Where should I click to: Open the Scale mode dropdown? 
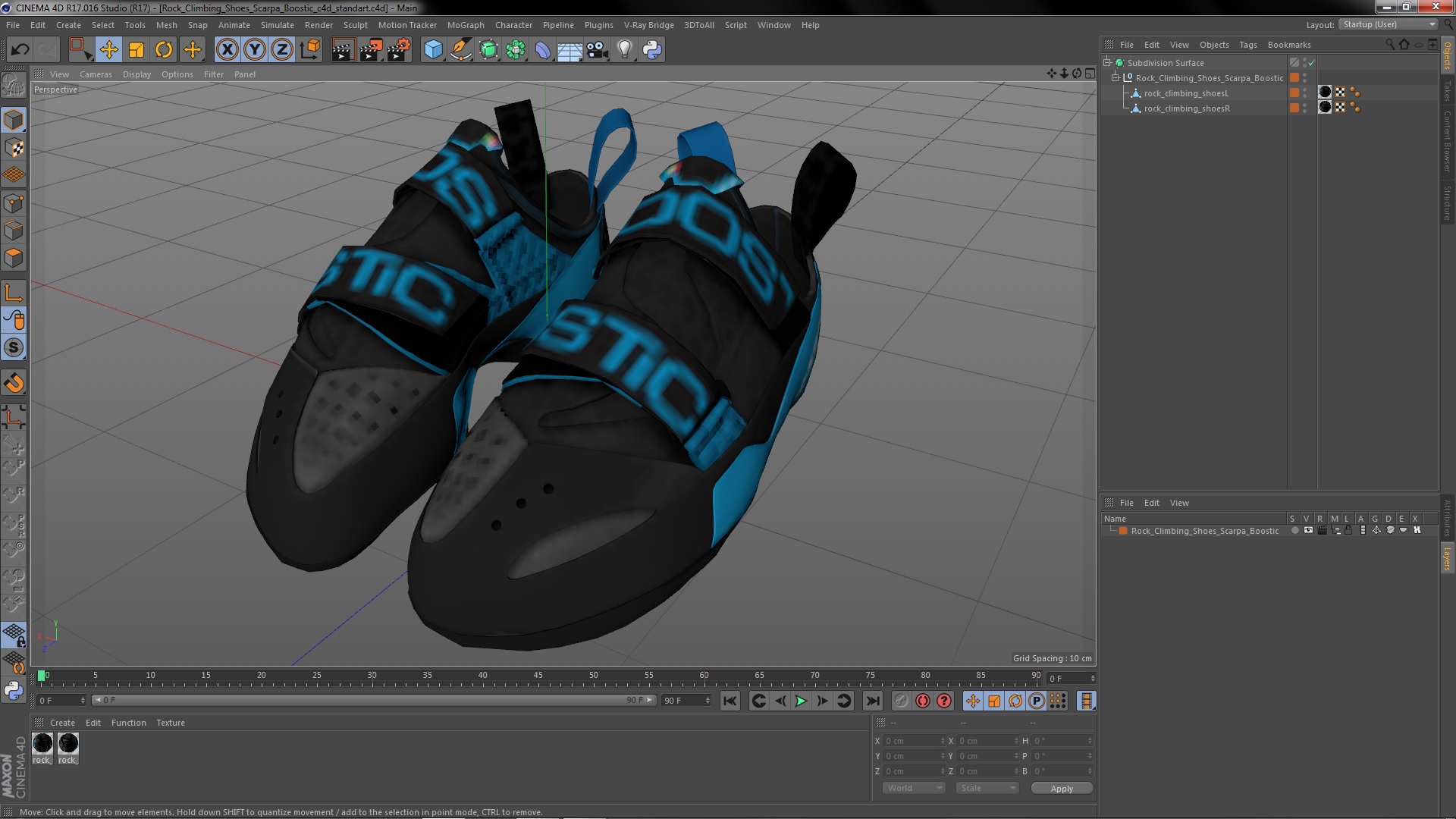pyautogui.click(x=986, y=788)
